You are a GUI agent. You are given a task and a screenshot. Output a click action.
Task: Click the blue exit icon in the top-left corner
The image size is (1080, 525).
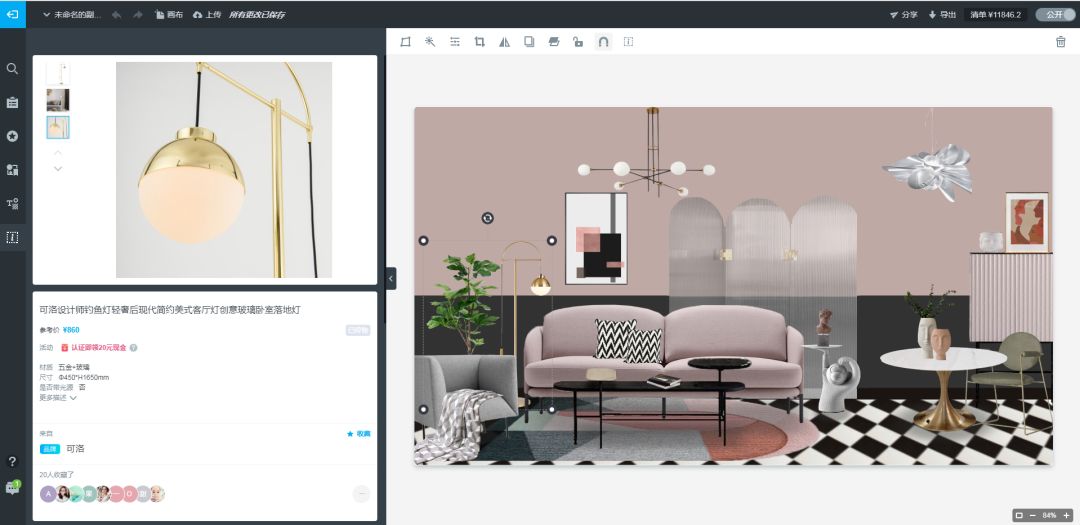click(x=12, y=14)
